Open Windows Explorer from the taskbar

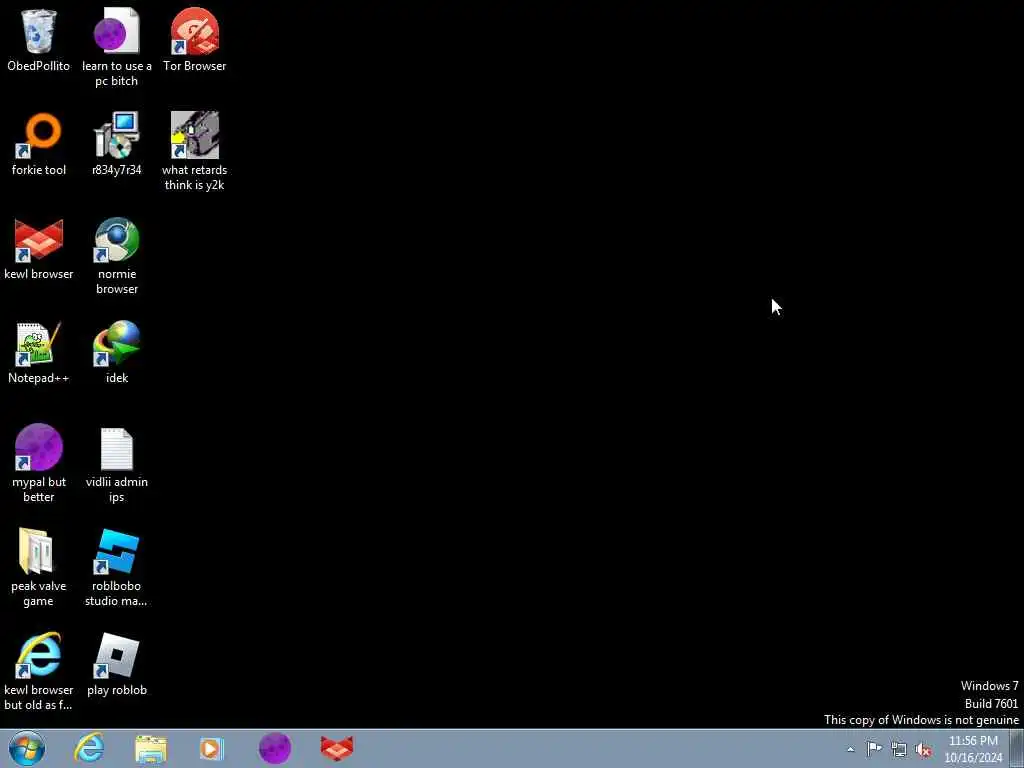coord(151,749)
